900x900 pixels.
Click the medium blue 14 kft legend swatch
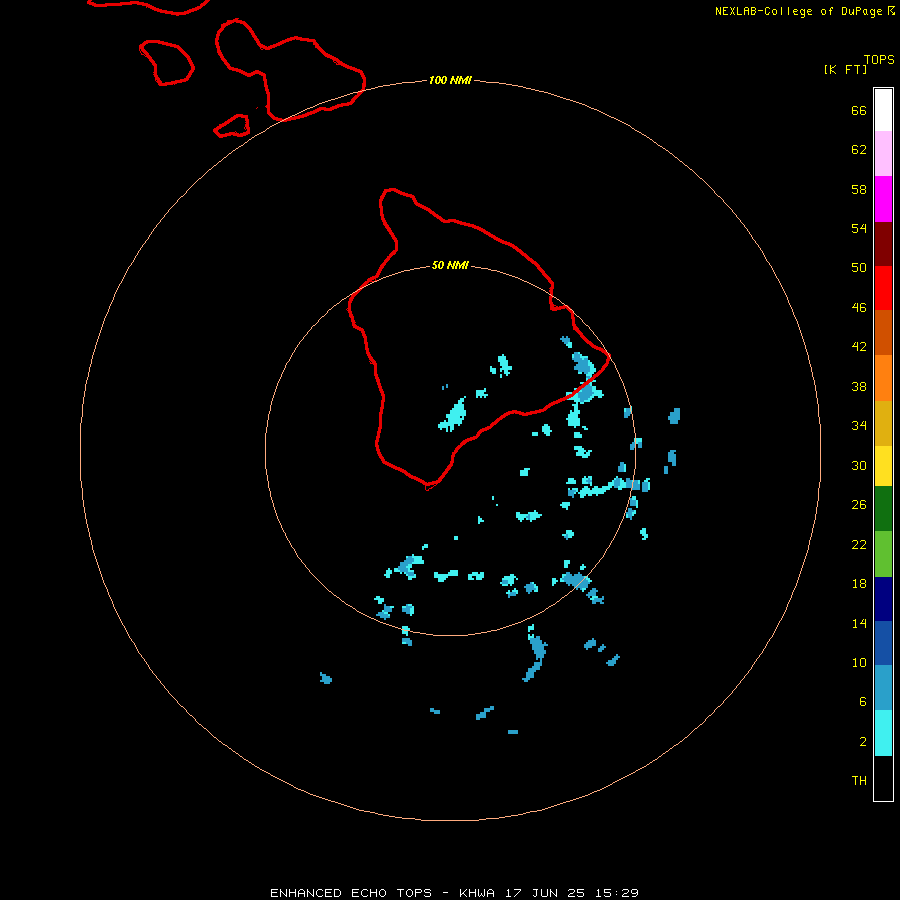[x=883, y=643]
